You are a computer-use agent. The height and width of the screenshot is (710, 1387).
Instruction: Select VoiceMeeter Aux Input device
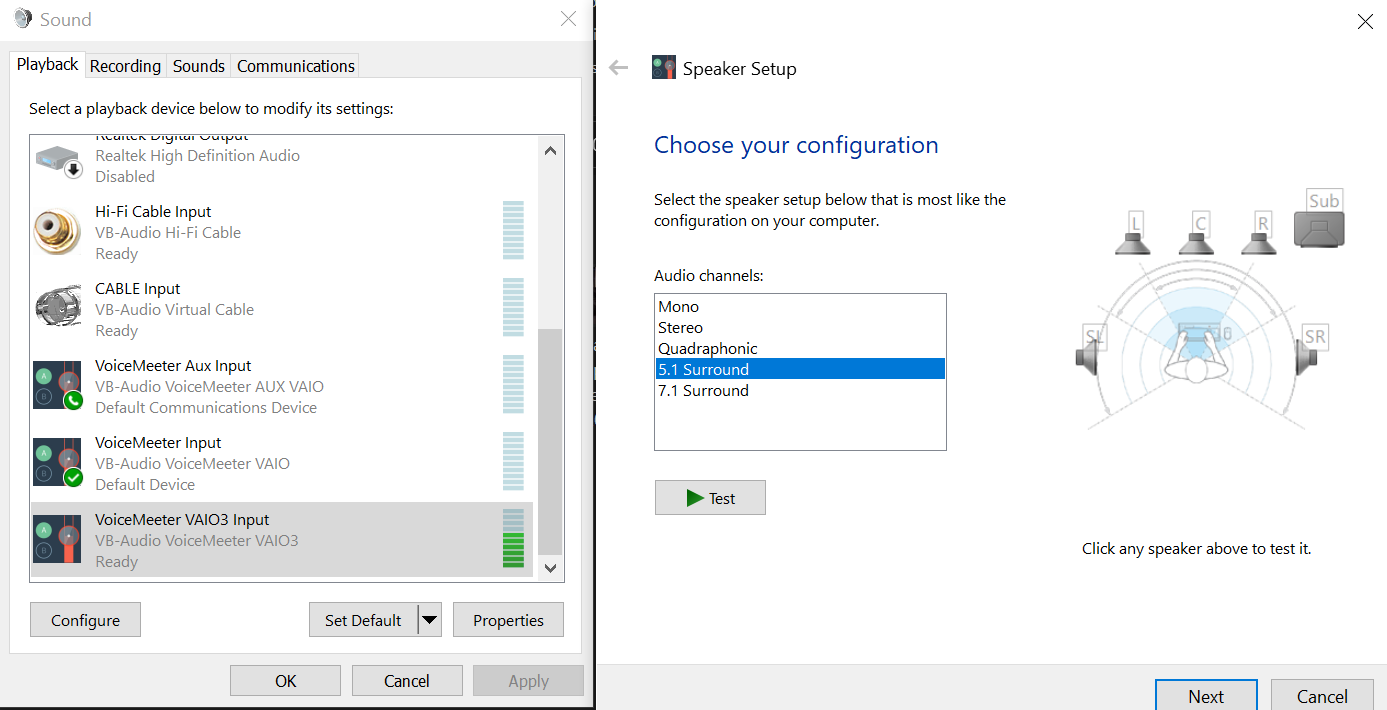(173, 366)
